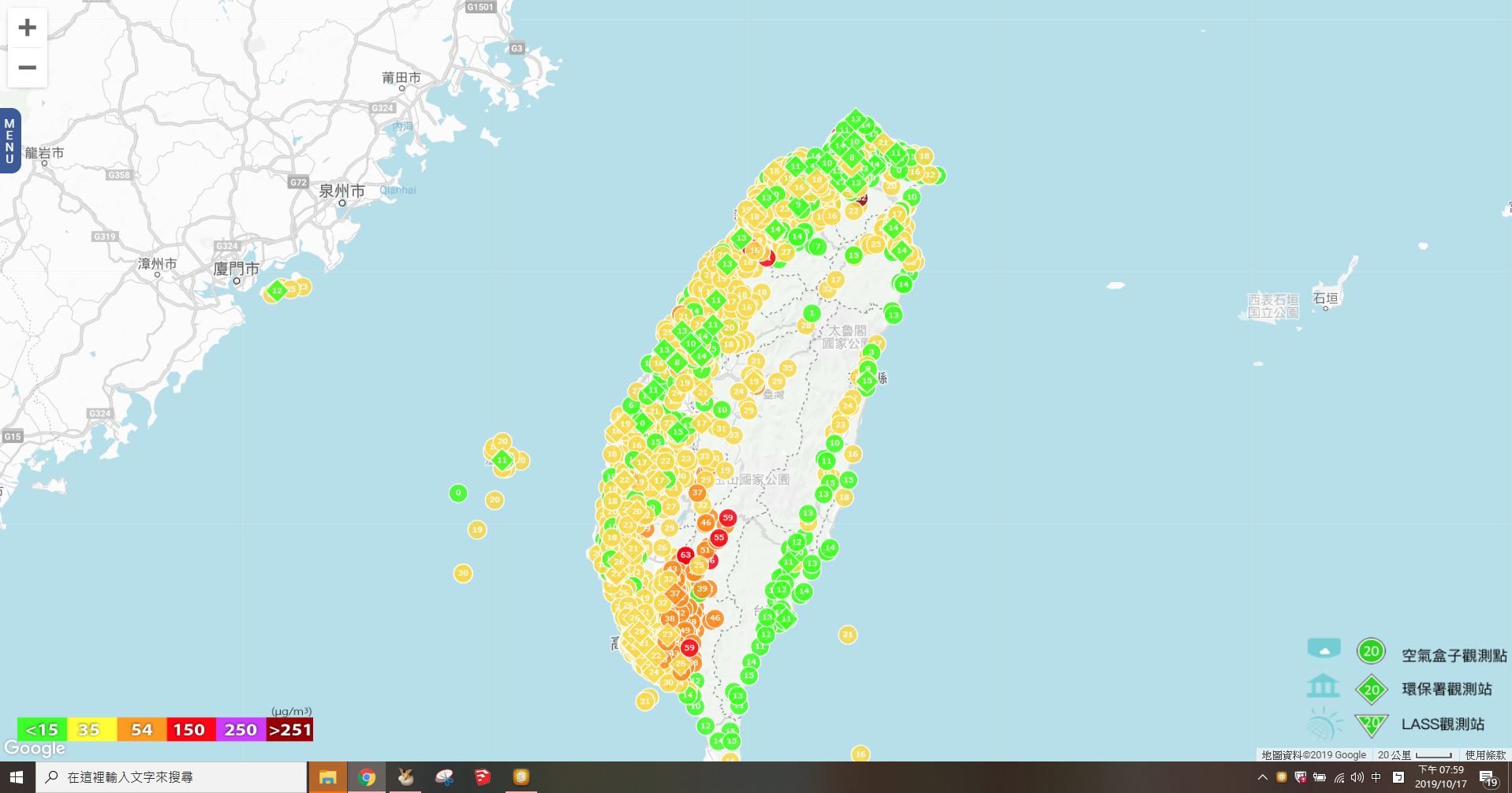
Task: Select the green diamond 11 on Penghu
Action: coord(502,460)
